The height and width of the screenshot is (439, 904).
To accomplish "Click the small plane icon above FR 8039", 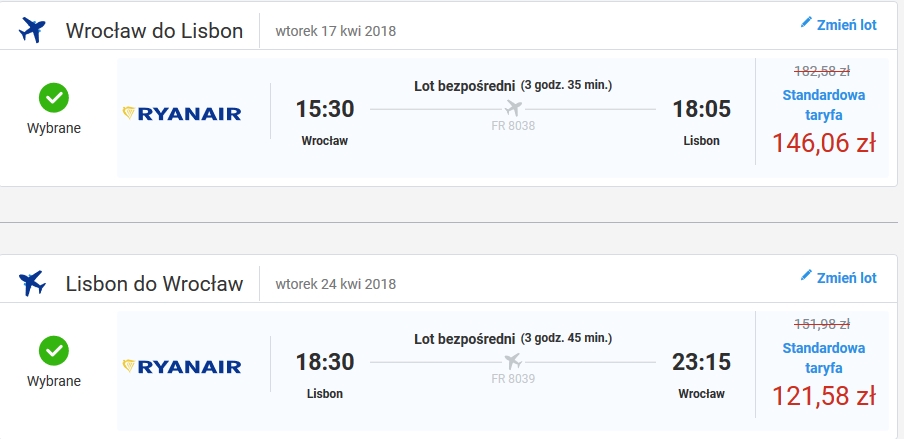I will [513, 362].
